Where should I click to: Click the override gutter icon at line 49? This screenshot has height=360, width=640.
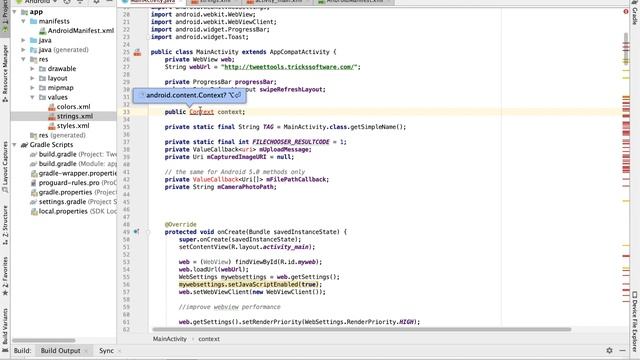click(x=136, y=231)
